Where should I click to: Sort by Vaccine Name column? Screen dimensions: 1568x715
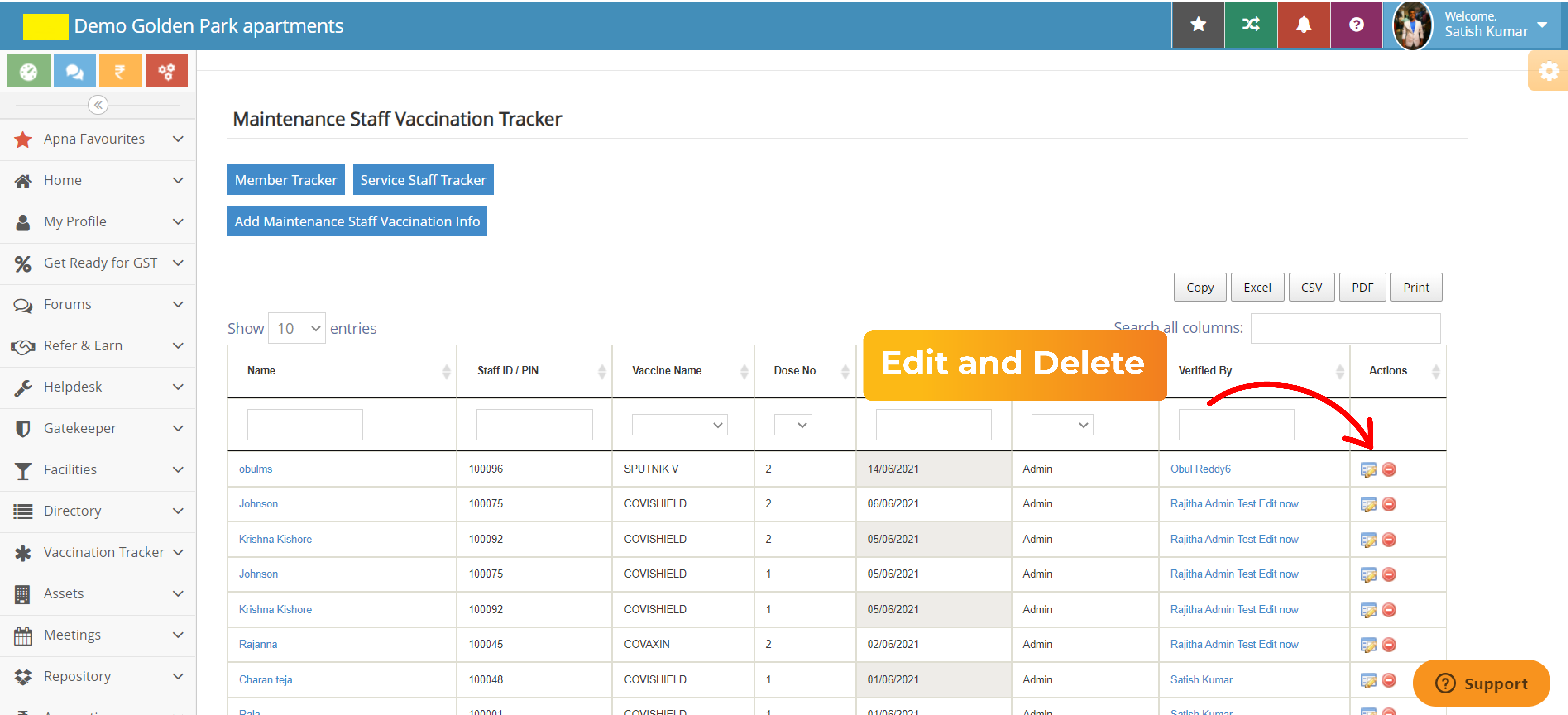click(683, 371)
